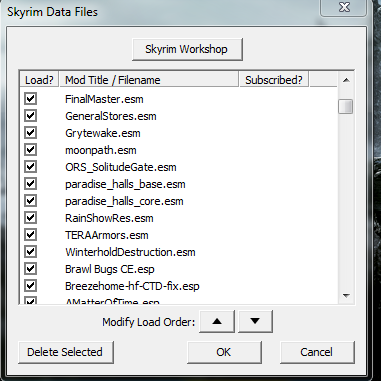Screen dimensions: 381x381
Task: Select the GeneralStores.esm entry
Action: 111,116
